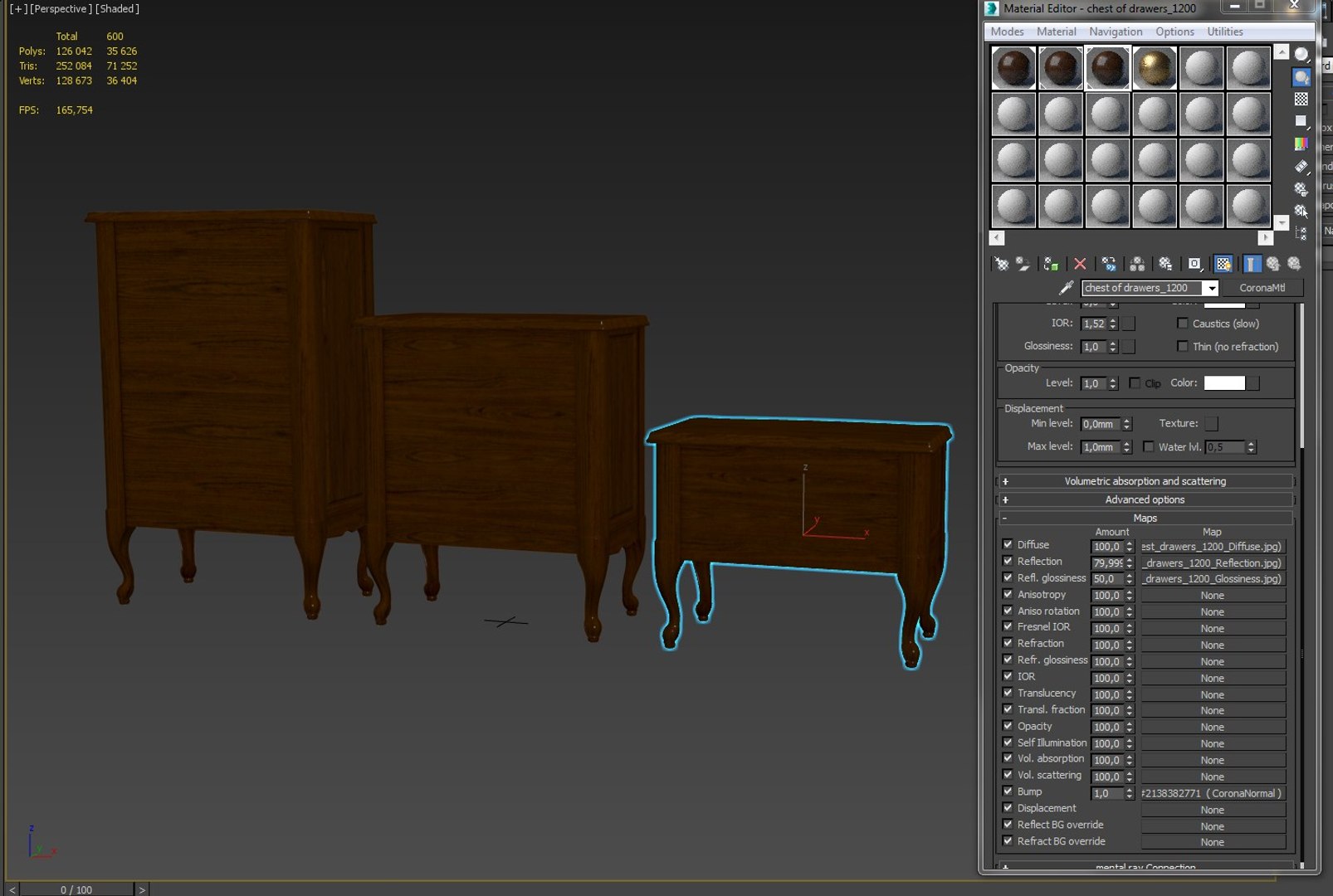Screen dimensions: 1333x896
Task: Open the Diffuse map slot button
Action: point(1213,547)
